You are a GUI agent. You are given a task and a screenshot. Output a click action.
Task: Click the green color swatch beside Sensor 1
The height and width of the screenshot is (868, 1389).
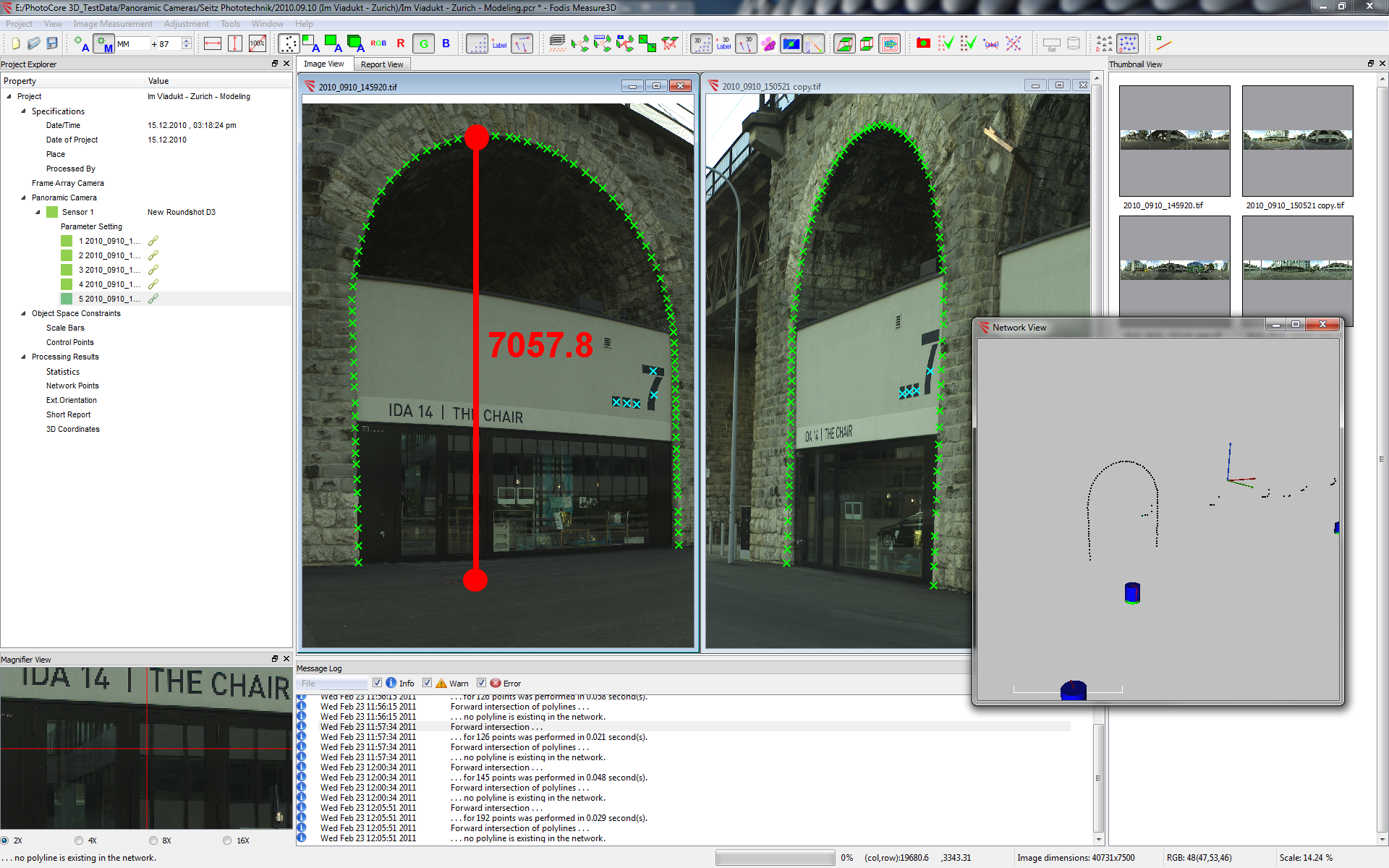51,212
